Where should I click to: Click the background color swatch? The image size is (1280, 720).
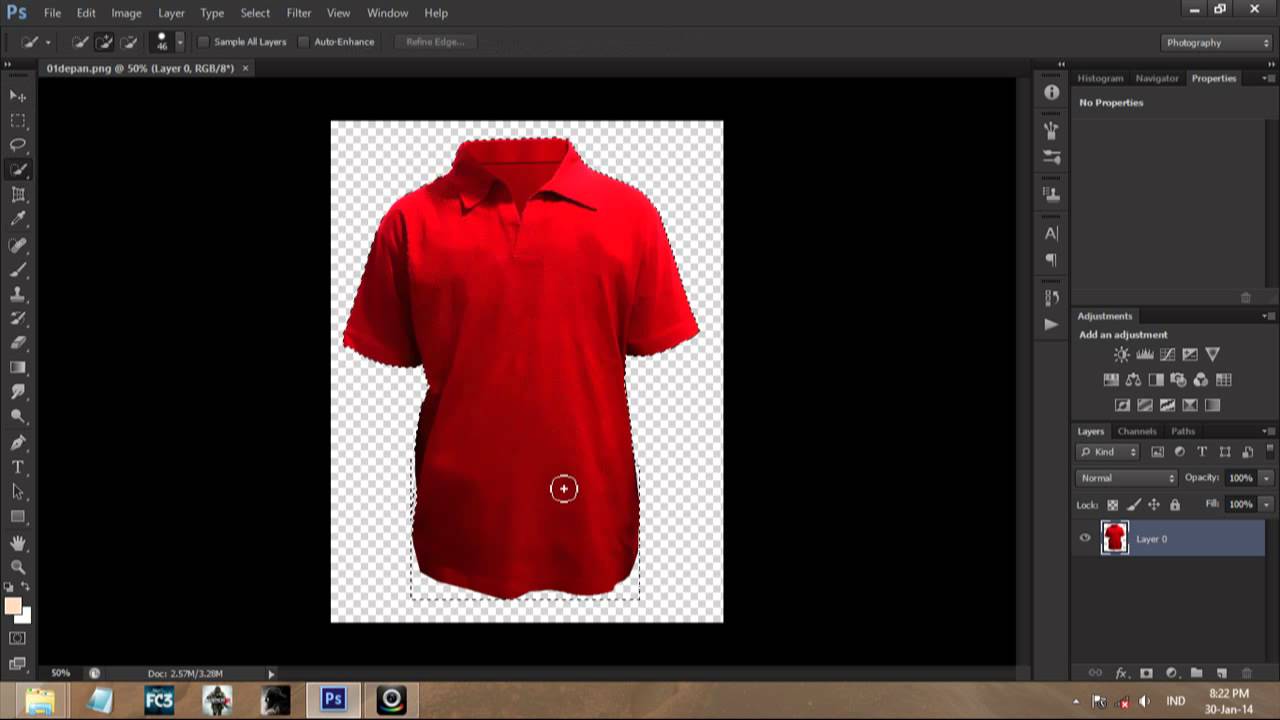[22, 615]
